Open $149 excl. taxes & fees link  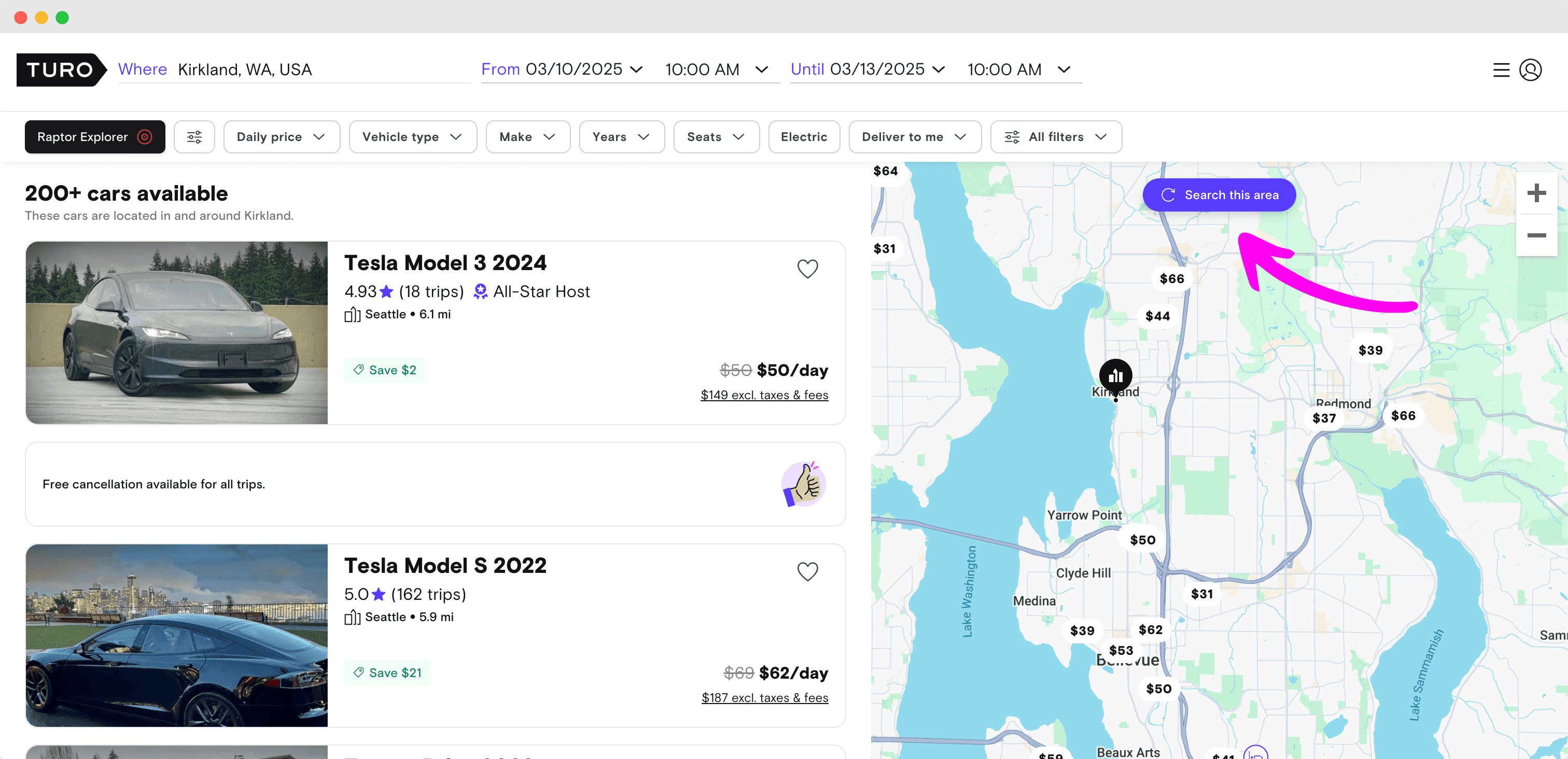[764, 395]
